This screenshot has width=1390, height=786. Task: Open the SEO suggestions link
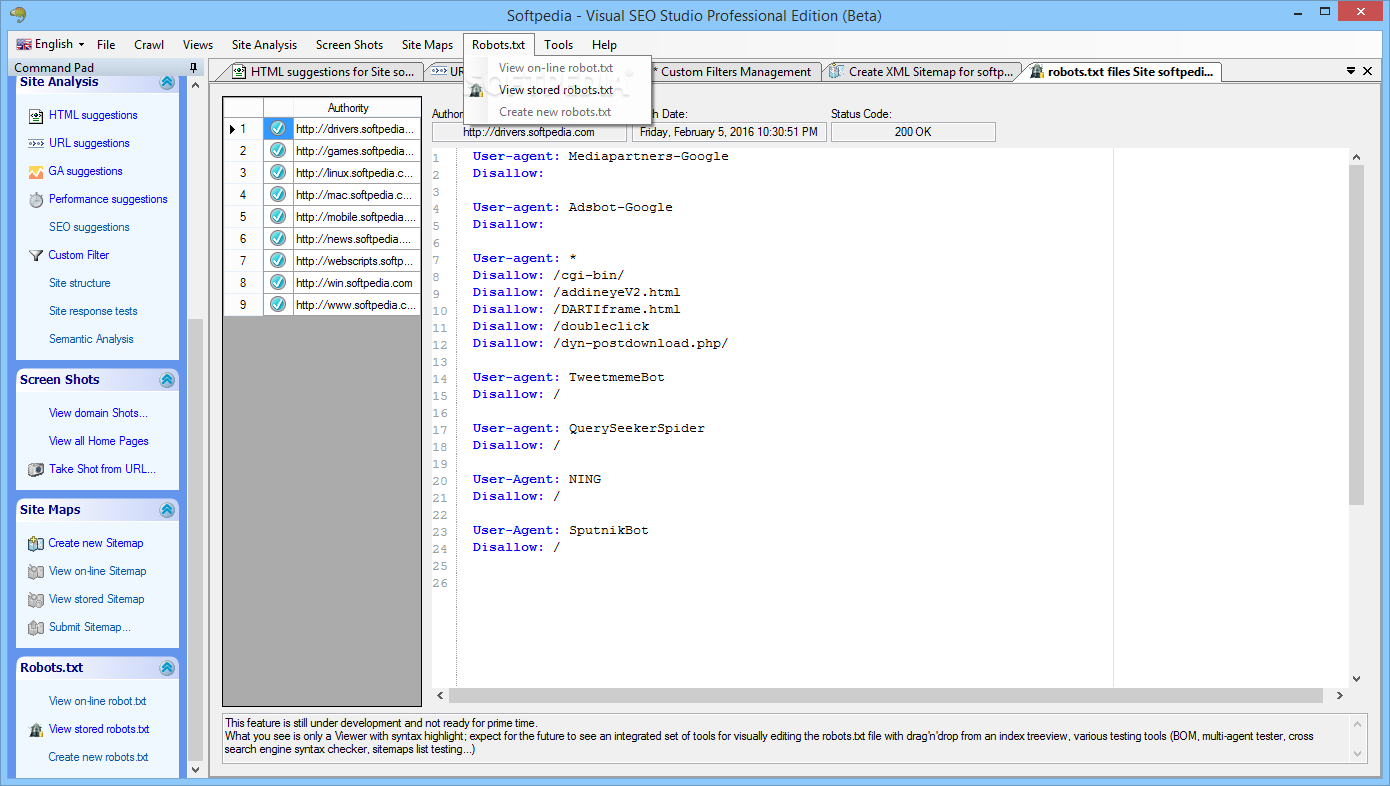[x=89, y=227]
